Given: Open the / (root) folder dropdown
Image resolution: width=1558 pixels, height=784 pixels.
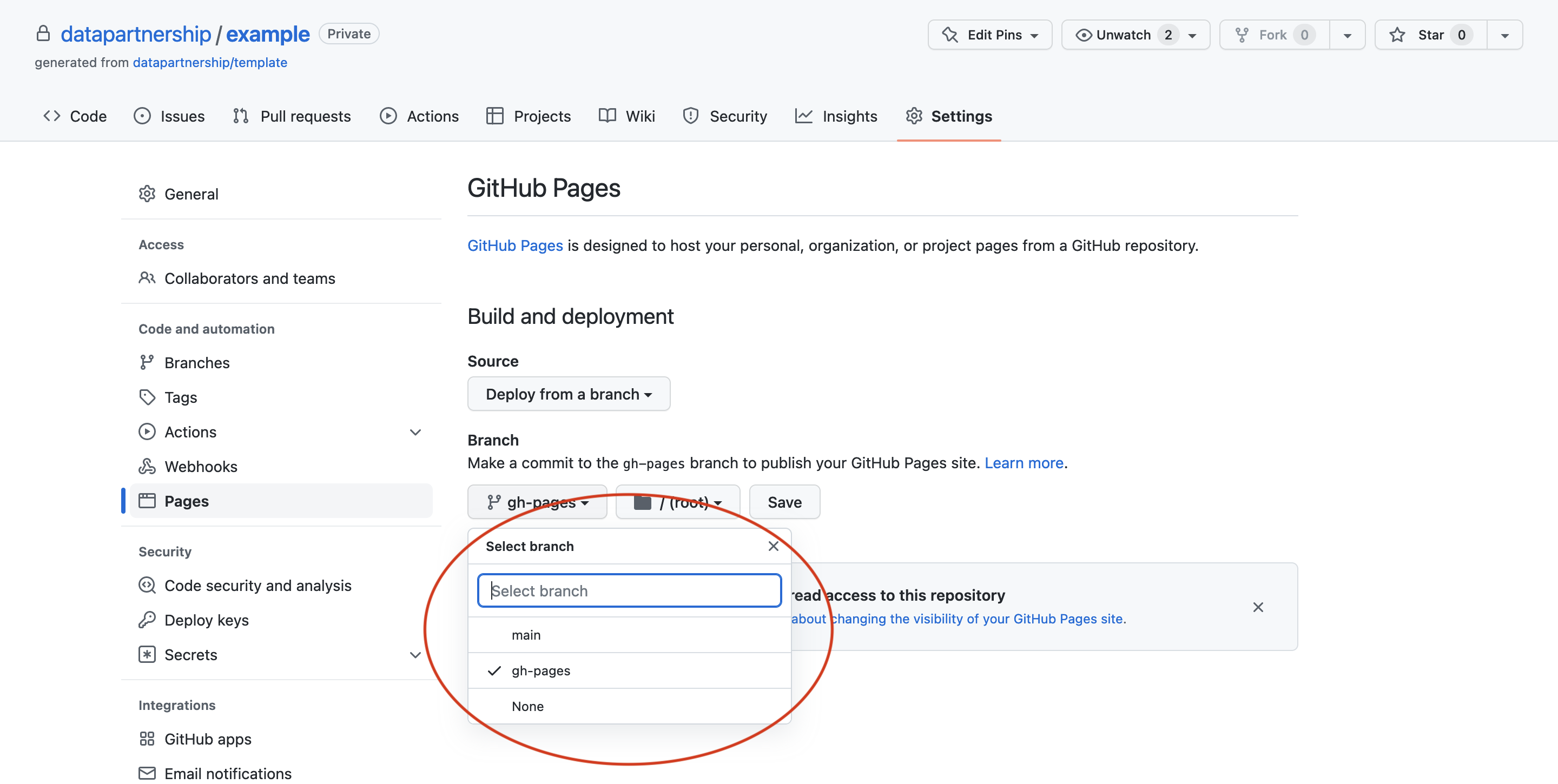Looking at the screenshot, I should (x=677, y=502).
